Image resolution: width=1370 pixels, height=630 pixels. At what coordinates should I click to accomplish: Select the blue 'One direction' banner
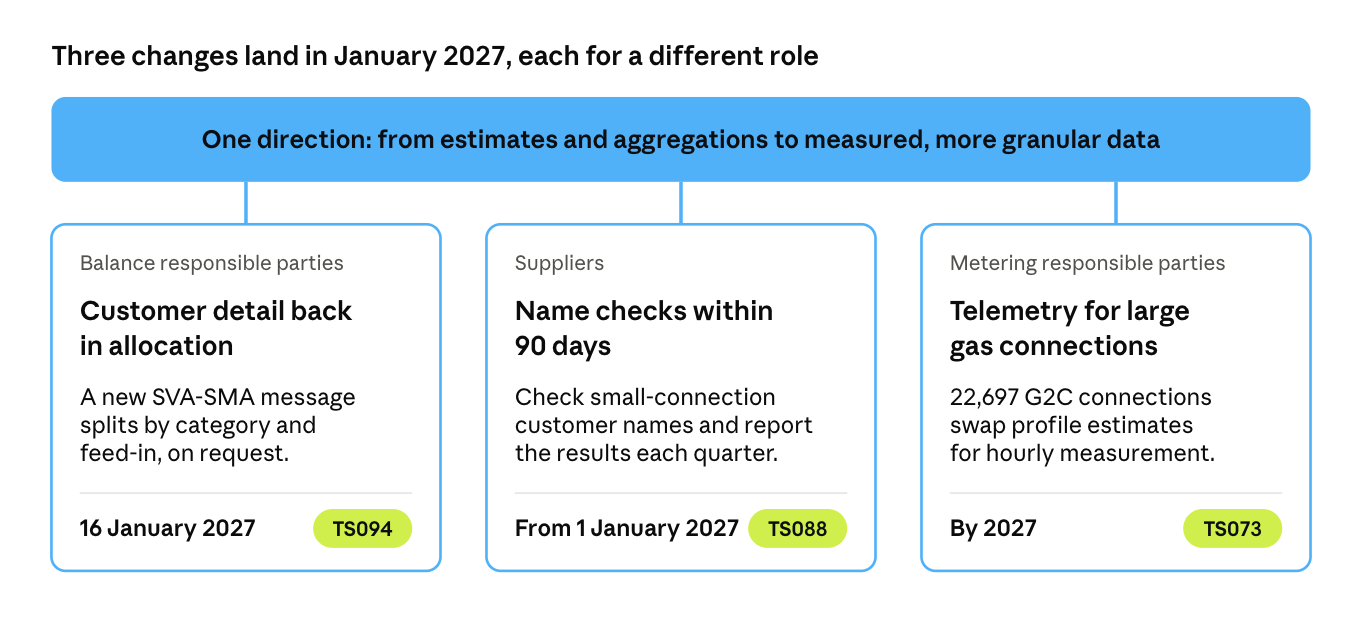pos(681,139)
